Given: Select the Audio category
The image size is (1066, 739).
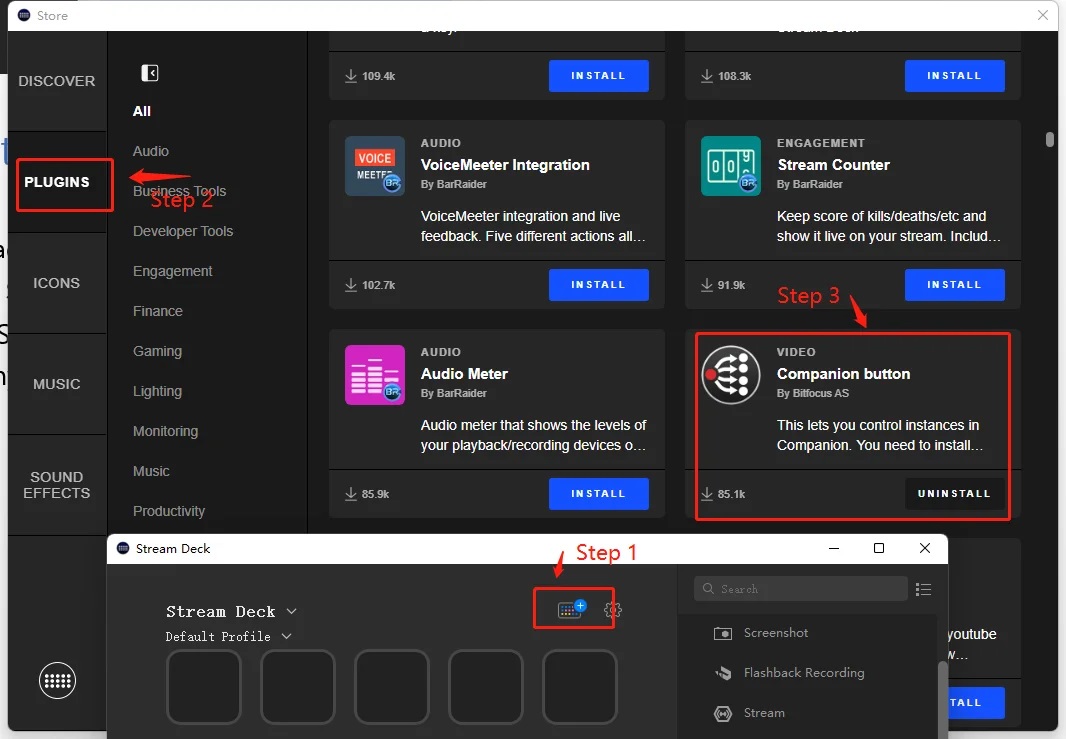Looking at the screenshot, I should pos(151,151).
